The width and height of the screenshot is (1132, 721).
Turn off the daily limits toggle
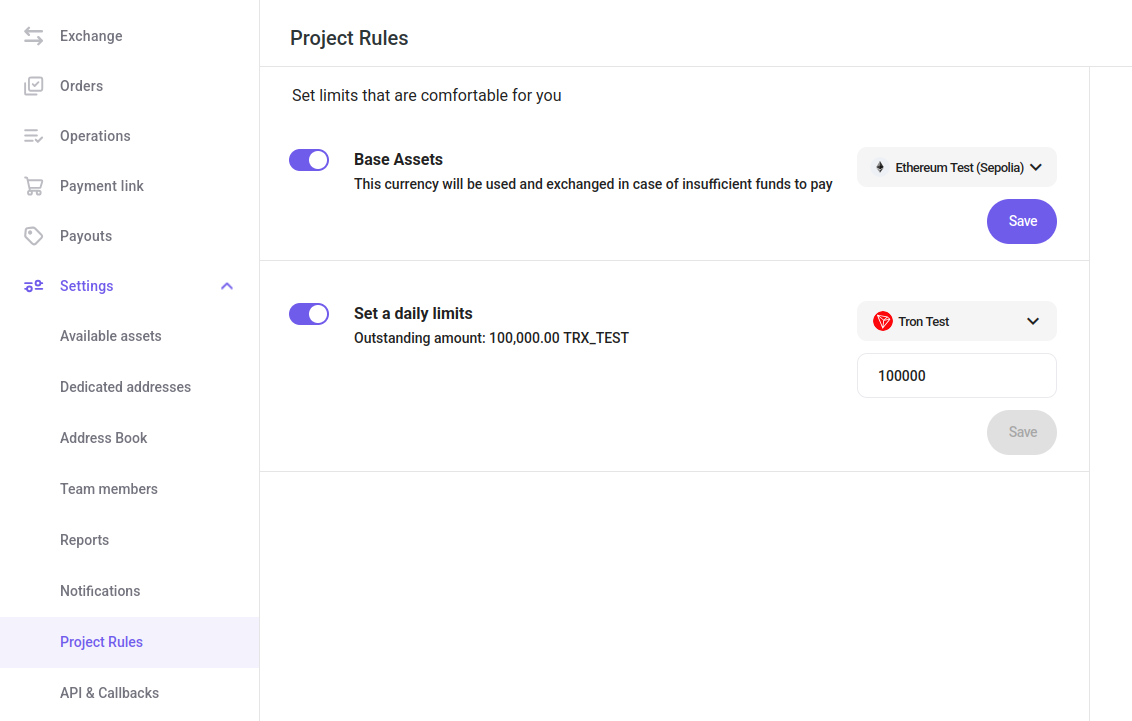click(x=309, y=314)
